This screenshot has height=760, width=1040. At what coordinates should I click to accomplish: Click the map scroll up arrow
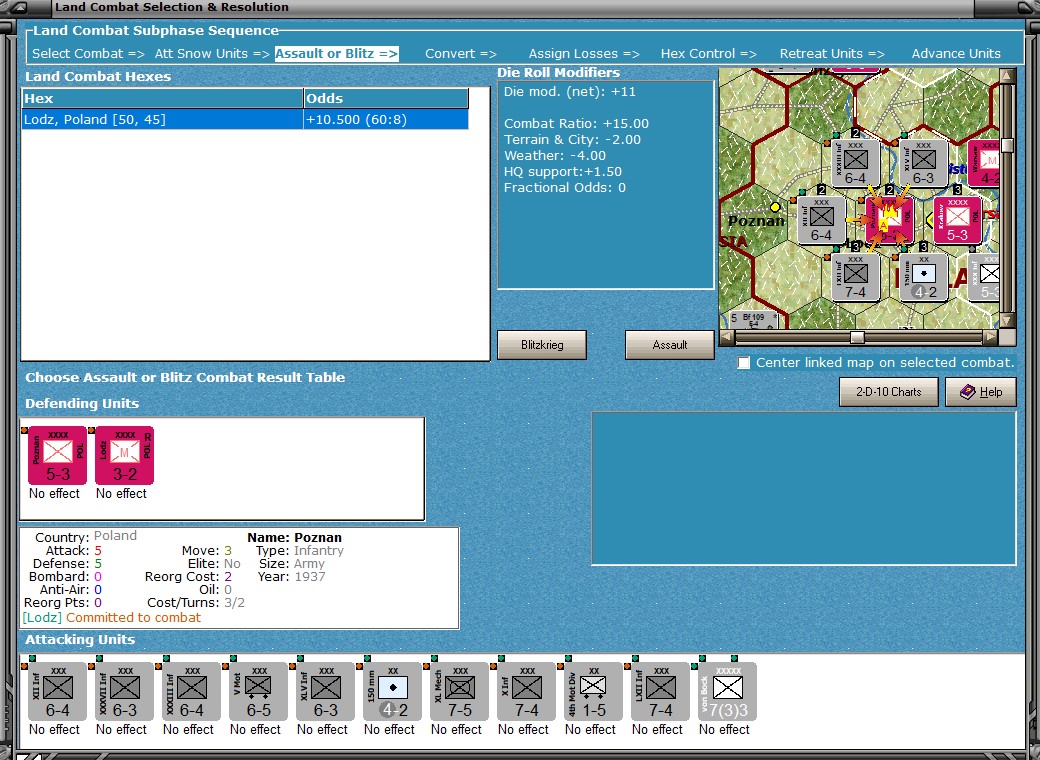point(1007,76)
